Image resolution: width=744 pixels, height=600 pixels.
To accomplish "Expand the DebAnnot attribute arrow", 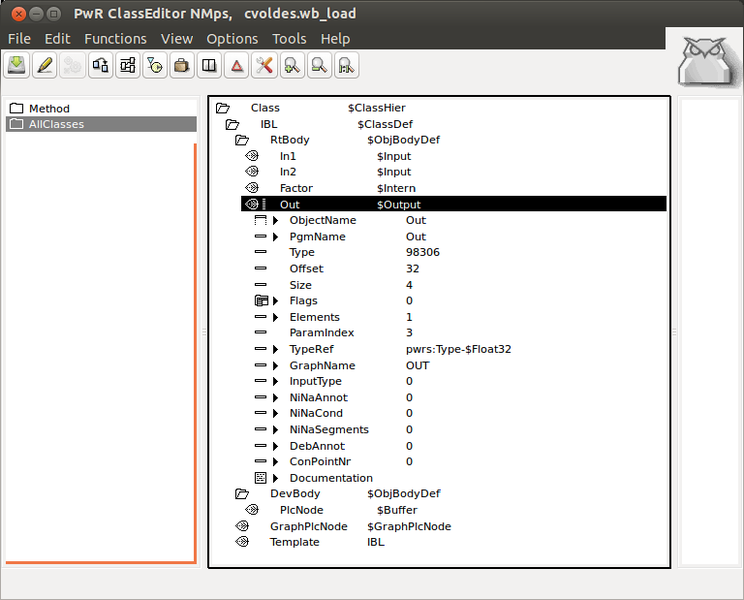I will point(276,446).
